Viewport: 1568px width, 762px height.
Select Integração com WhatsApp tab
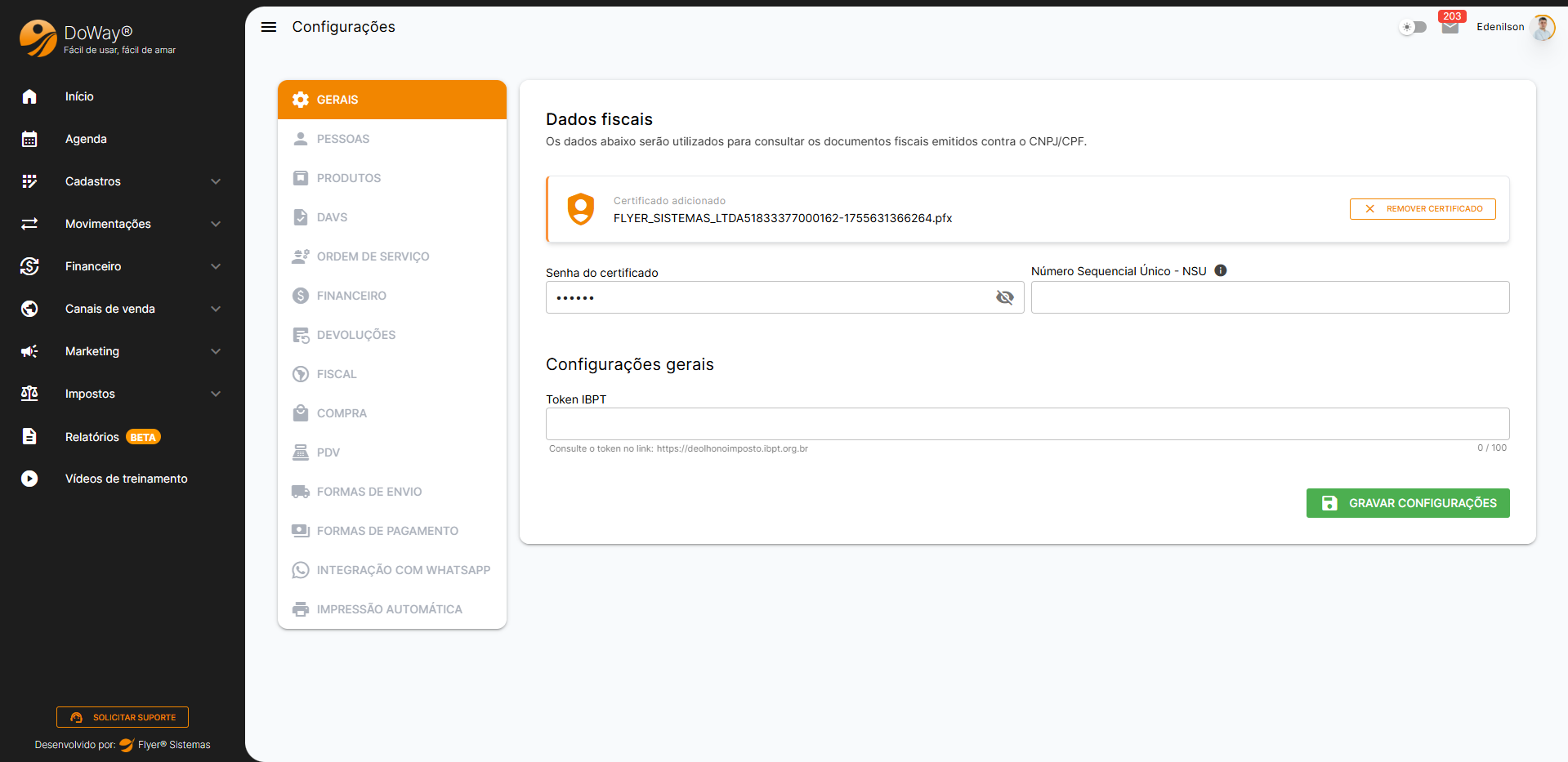403,570
